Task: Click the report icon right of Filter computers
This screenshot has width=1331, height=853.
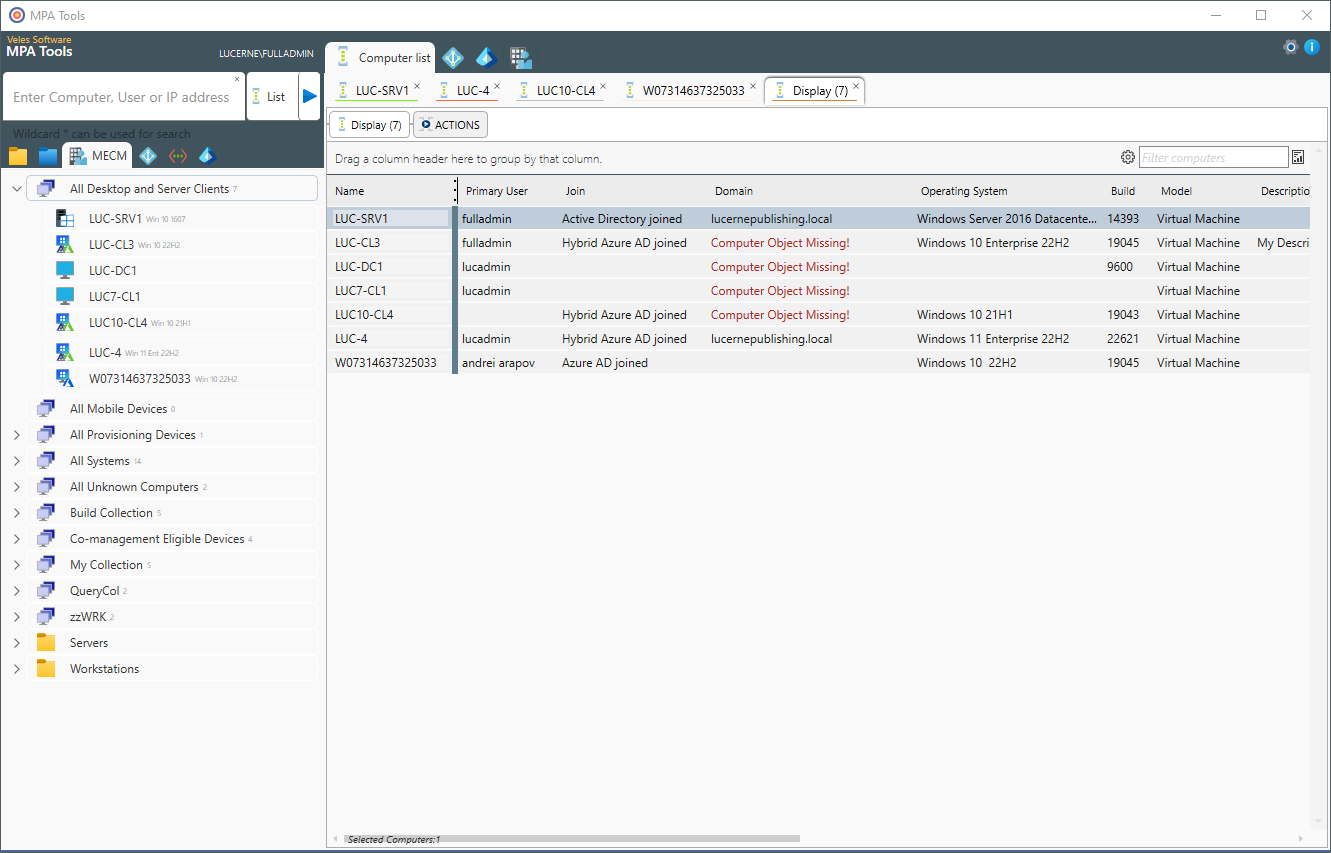Action: 1298,157
